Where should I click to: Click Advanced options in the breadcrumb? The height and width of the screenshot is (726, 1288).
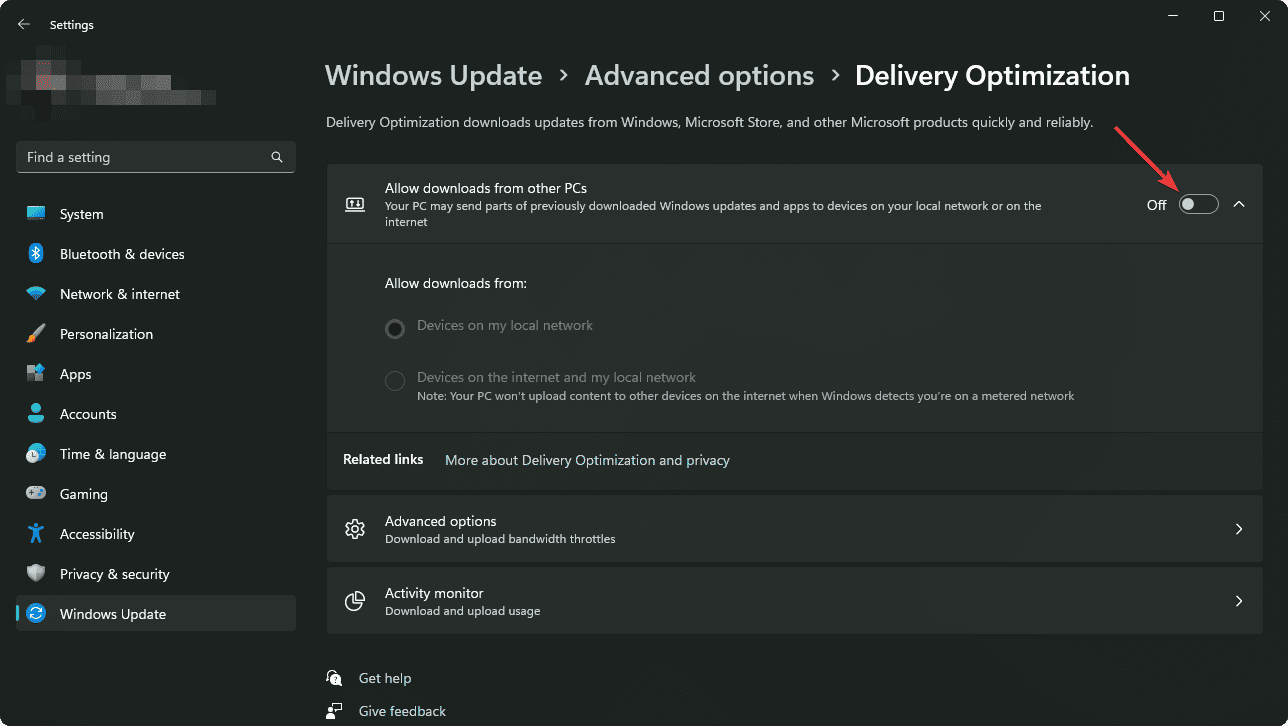(699, 75)
